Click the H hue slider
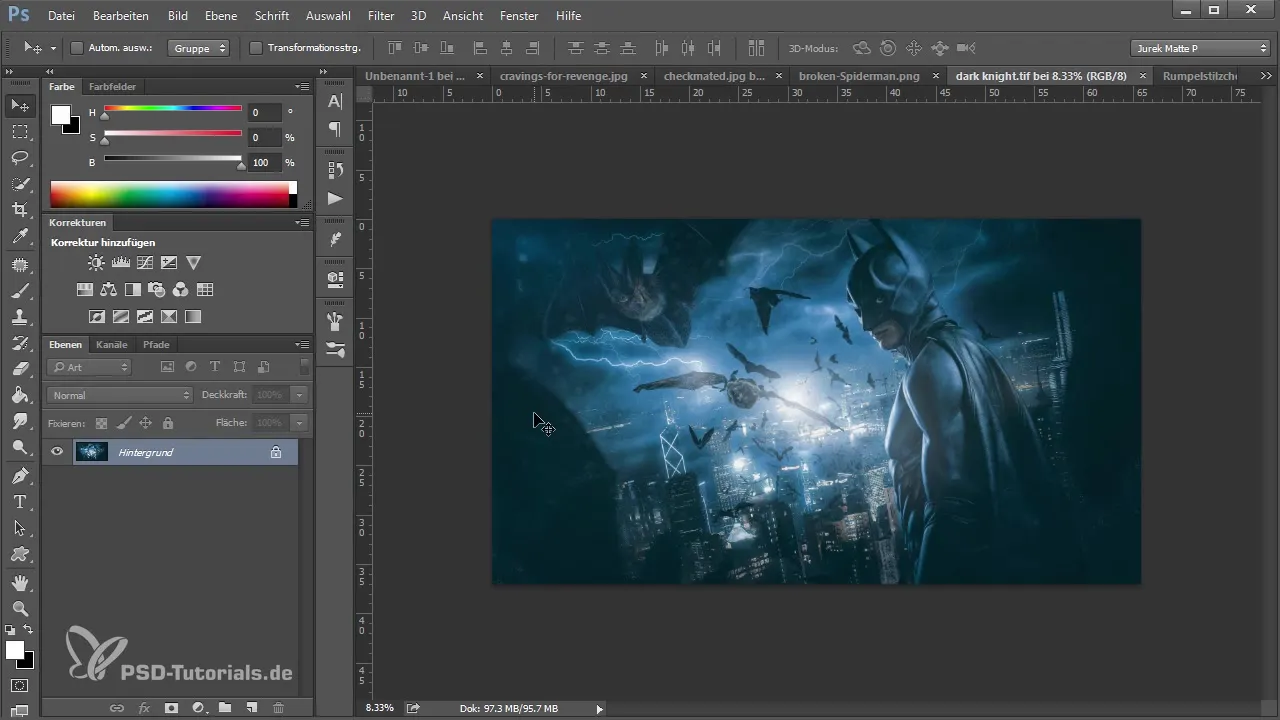Image resolution: width=1280 pixels, height=720 pixels. tap(172, 108)
